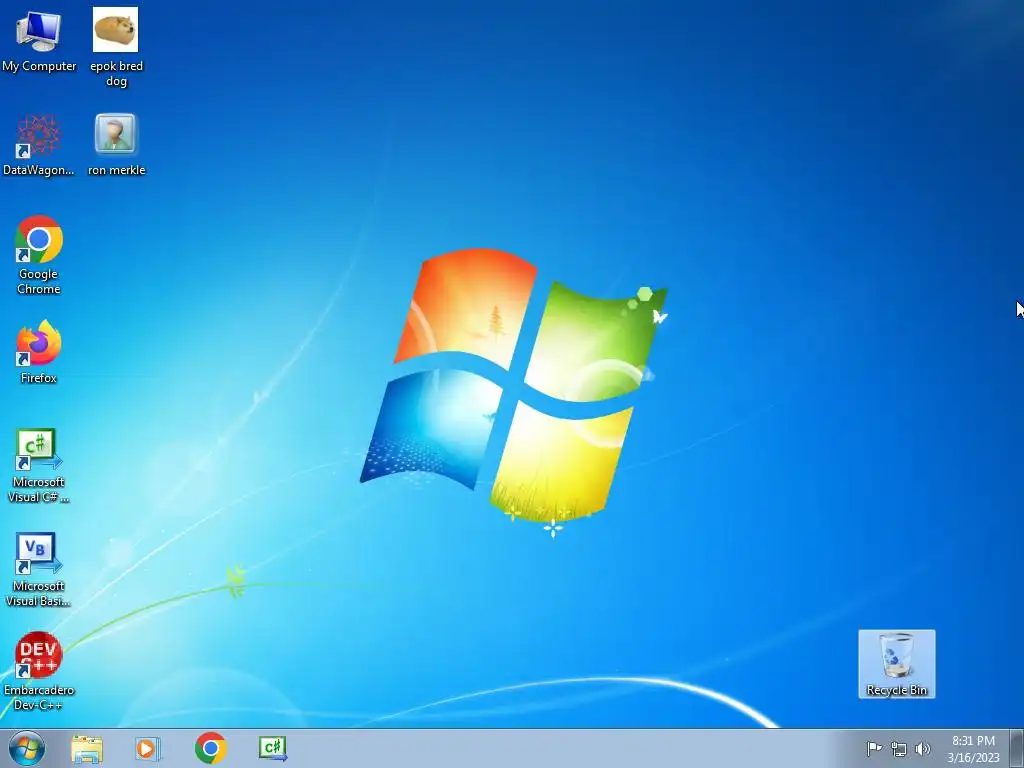Image resolution: width=1024 pixels, height=768 pixels.
Task: Open the Windows Start menu orb
Action: point(27,748)
